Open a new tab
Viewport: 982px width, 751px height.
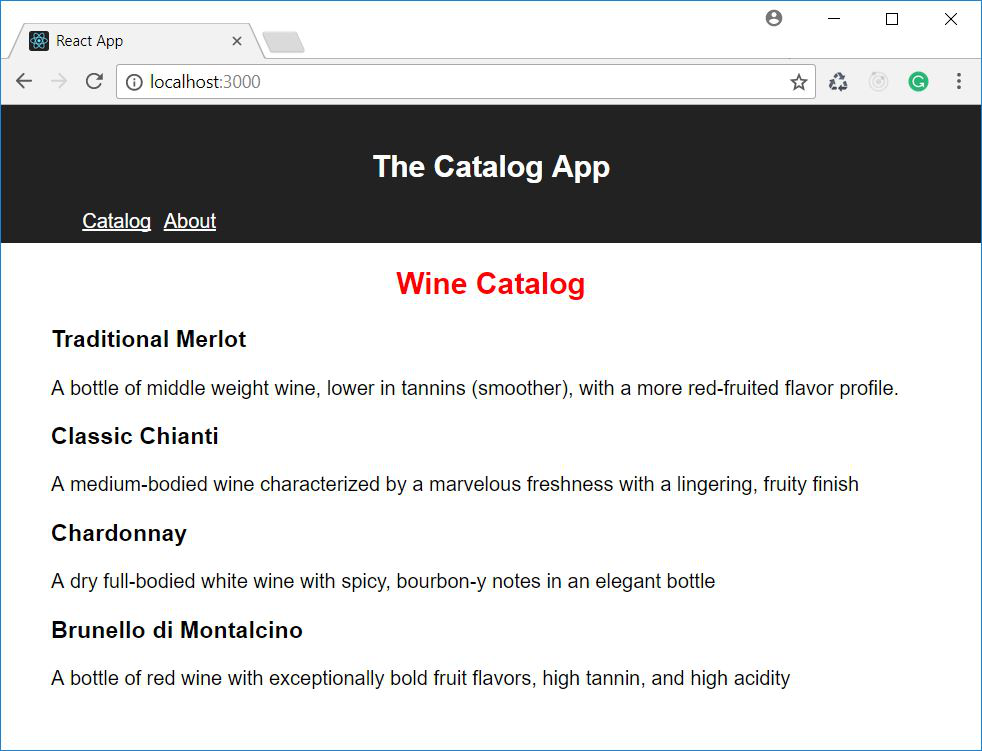(283, 42)
